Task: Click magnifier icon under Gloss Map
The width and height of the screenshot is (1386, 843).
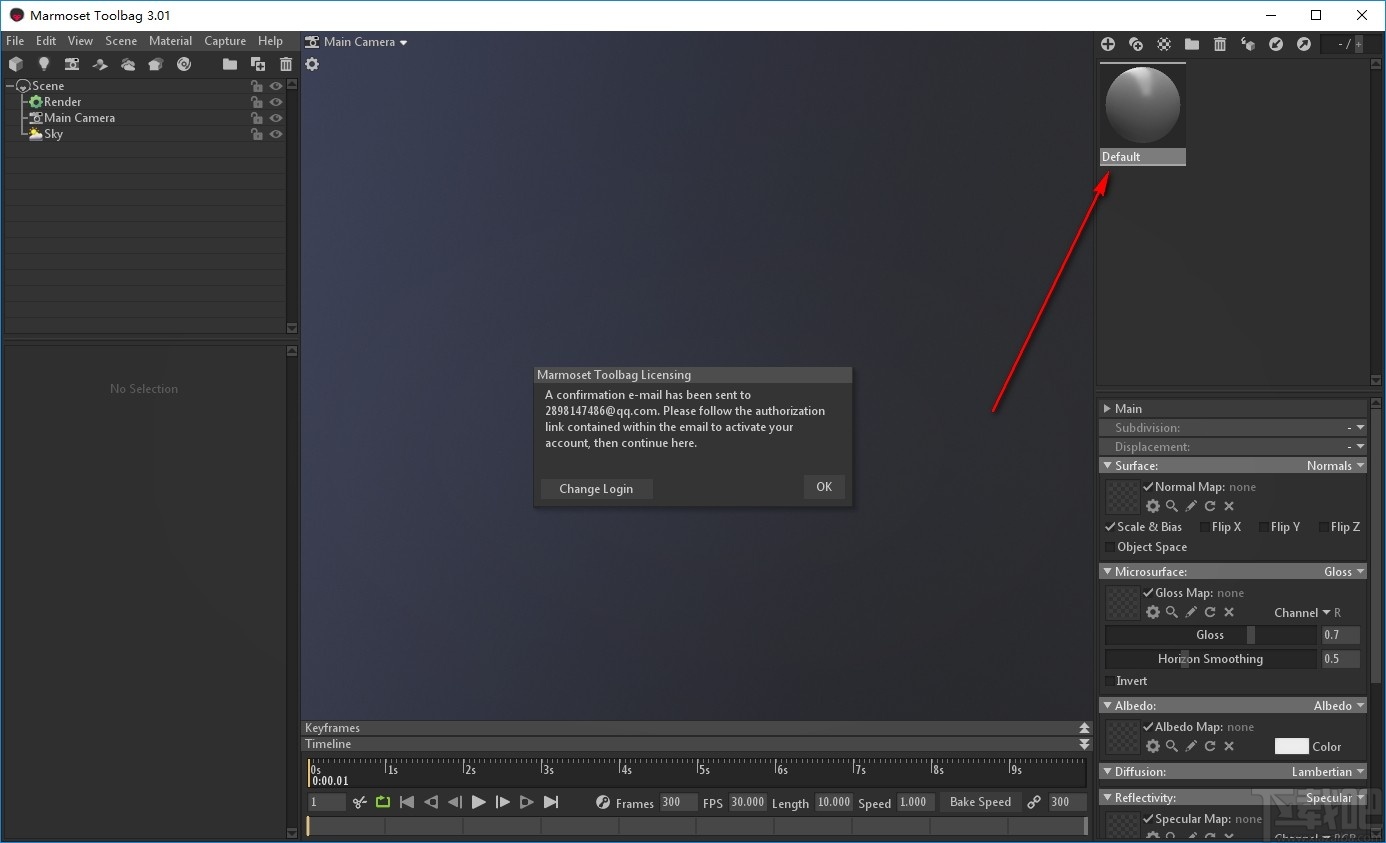Action: (1172, 612)
